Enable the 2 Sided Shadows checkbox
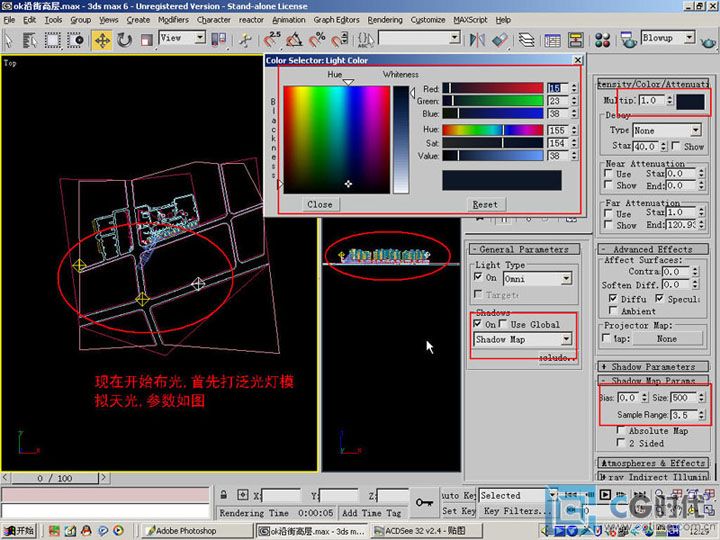The width and height of the screenshot is (720, 540). (620, 443)
